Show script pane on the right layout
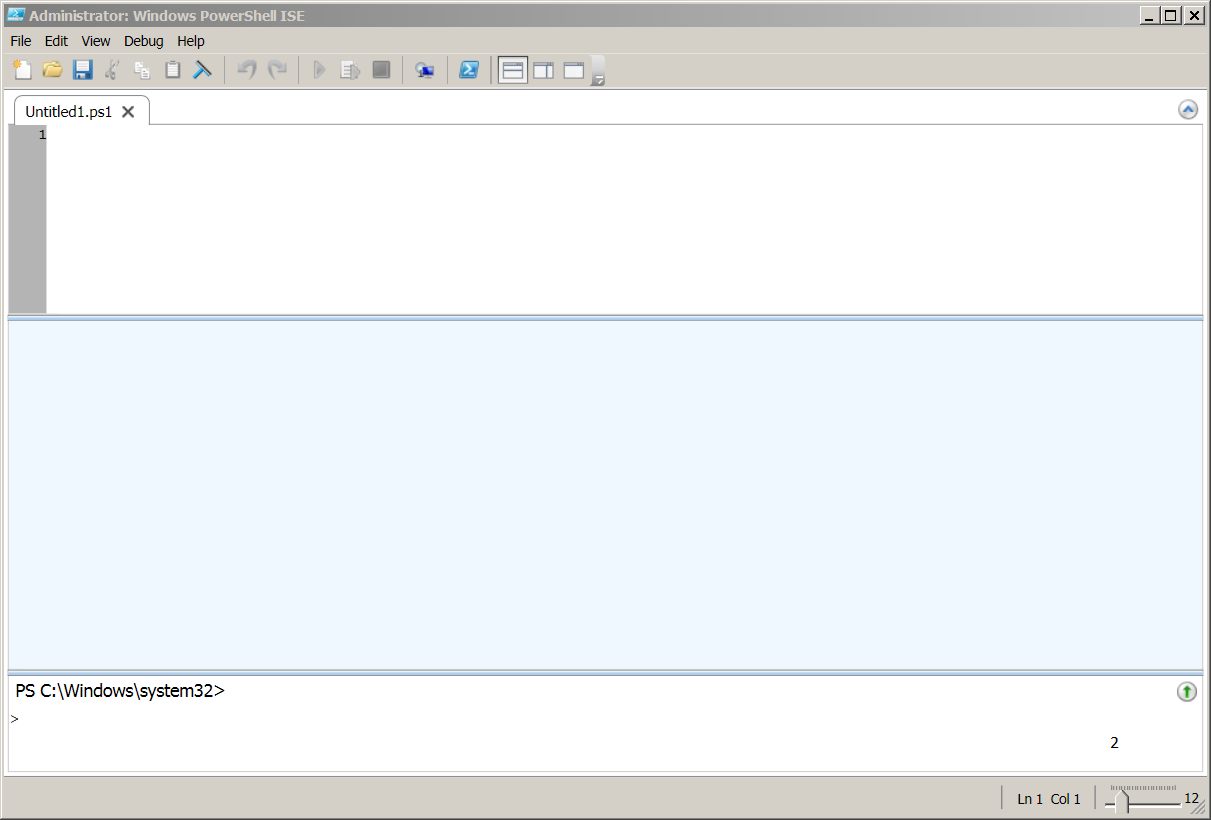 point(543,70)
